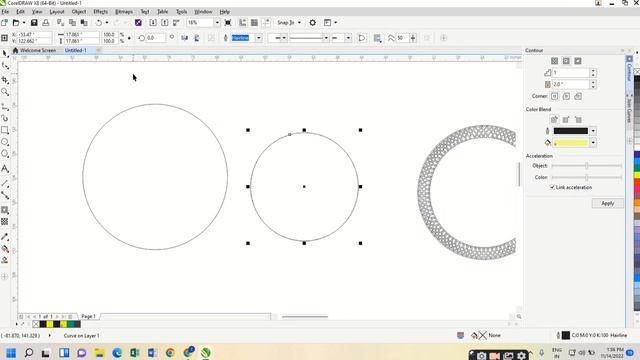Image resolution: width=640 pixels, height=360 pixels.
Task: Select the Pick tool in toolbox
Action: pyautogui.click(x=5, y=53)
